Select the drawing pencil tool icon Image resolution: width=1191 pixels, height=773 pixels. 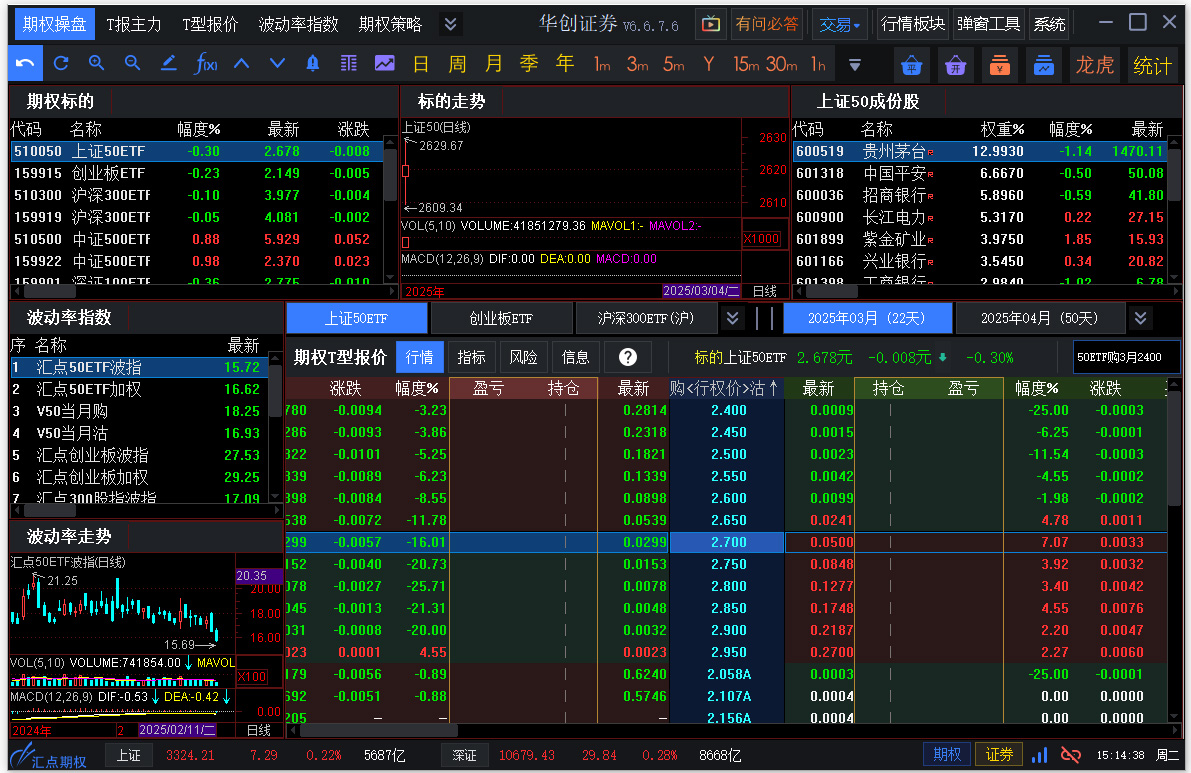(x=169, y=64)
